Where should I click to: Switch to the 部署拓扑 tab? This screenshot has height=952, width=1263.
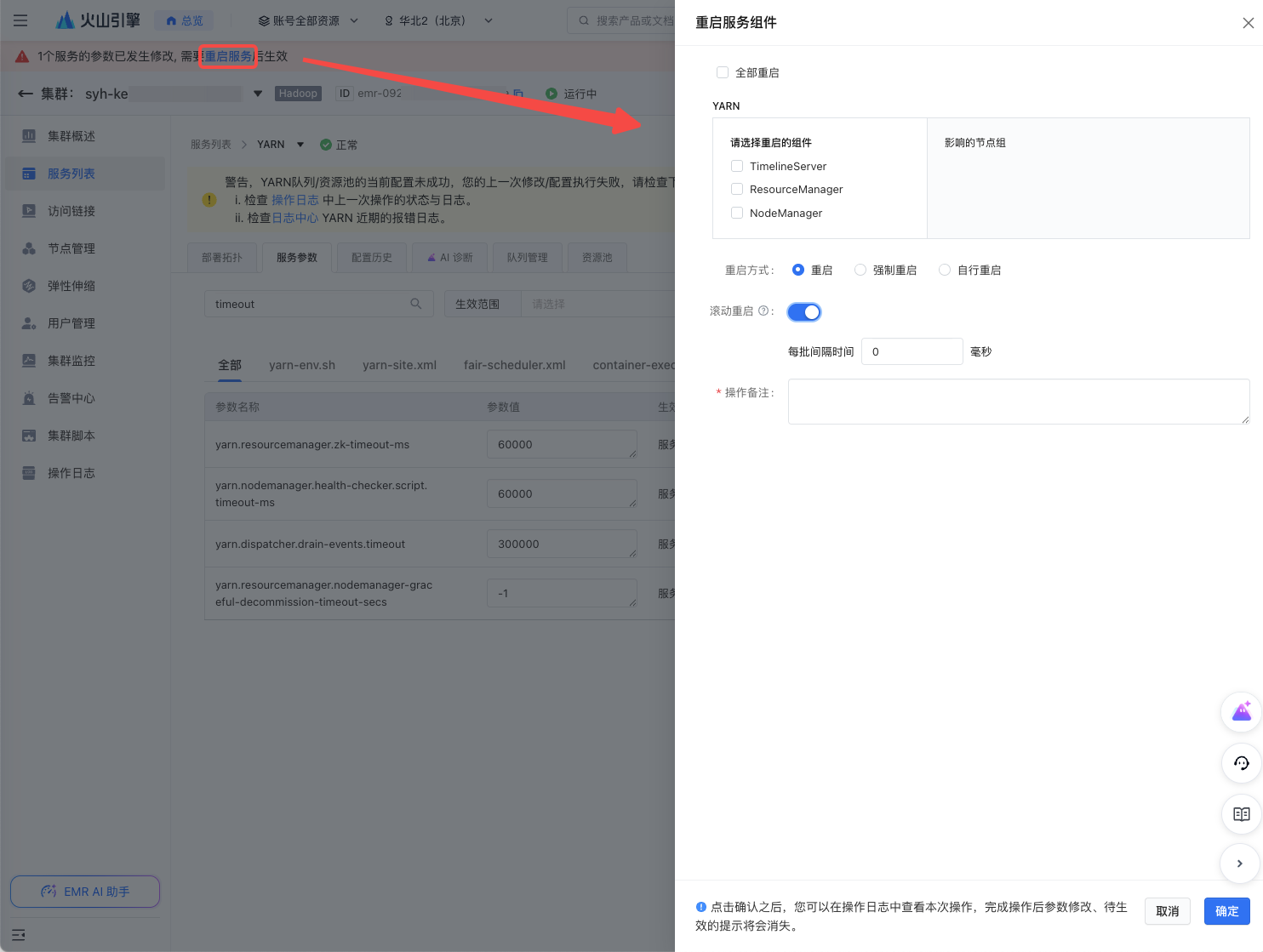pos(222,257)
